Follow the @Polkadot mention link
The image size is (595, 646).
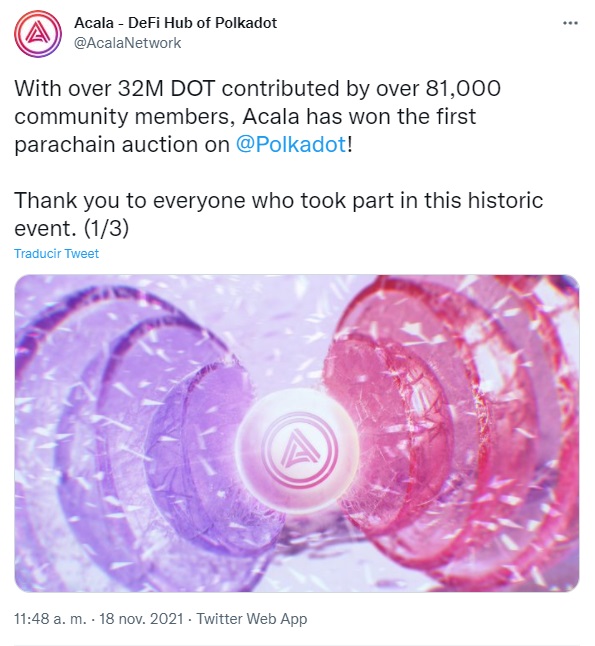[x=291, y=145]
